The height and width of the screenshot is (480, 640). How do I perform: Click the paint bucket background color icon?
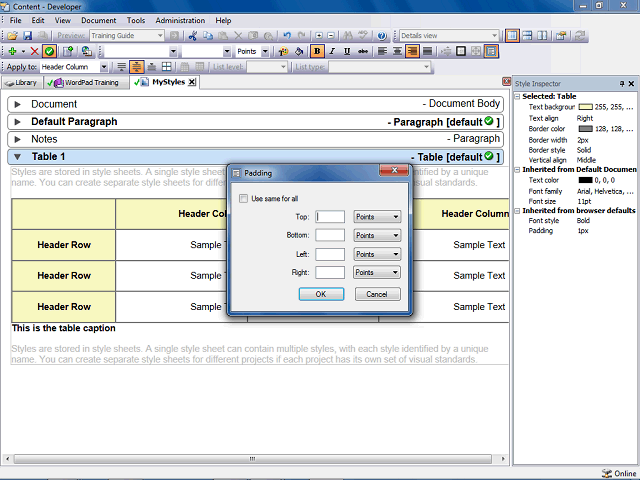click(x=299, y=51)
